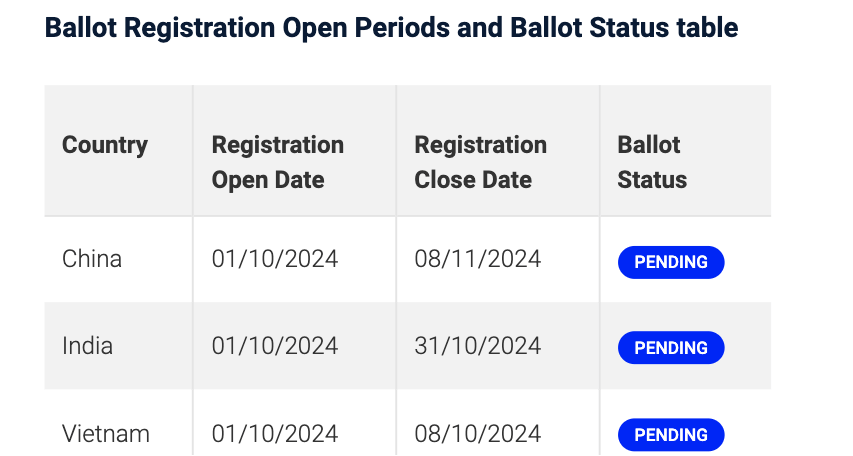Select the China country cell
This screenshot has height=456, width=853.
point(92,259)
